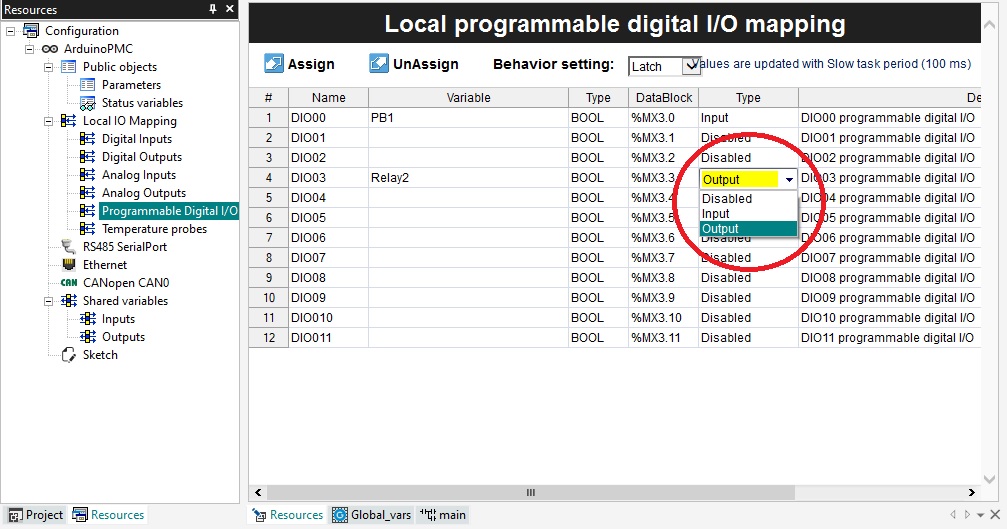Close the editor tab strip's X button
This screenshot has width=1007, height=531.
click(x=995, y=514)
